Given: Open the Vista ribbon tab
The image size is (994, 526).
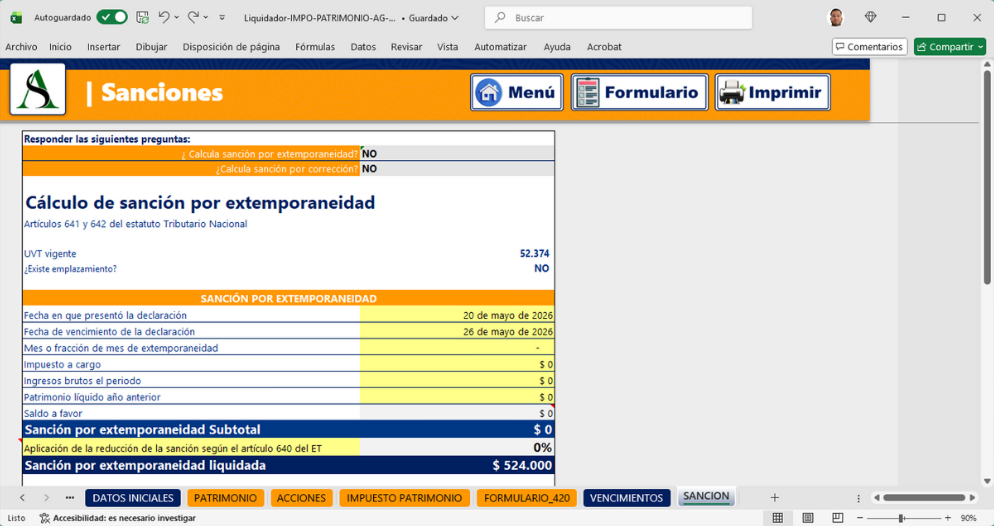Looking at the screenshot, I should (448, 47).
